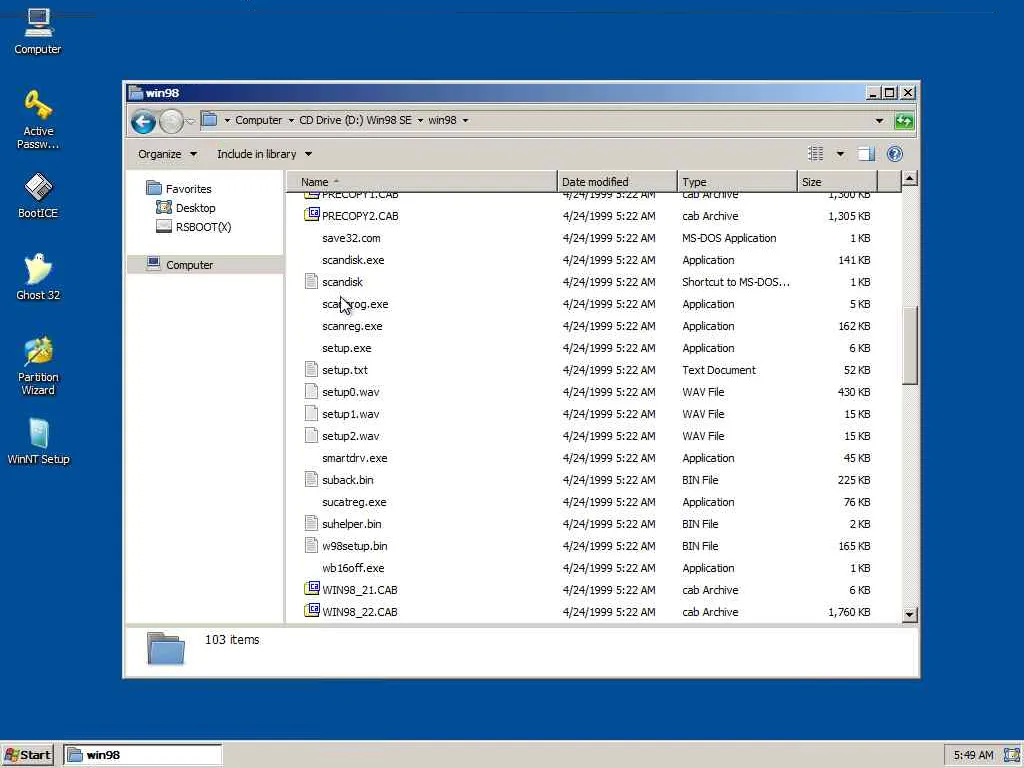Sort by the Name column header

click(x=422, y=182)
